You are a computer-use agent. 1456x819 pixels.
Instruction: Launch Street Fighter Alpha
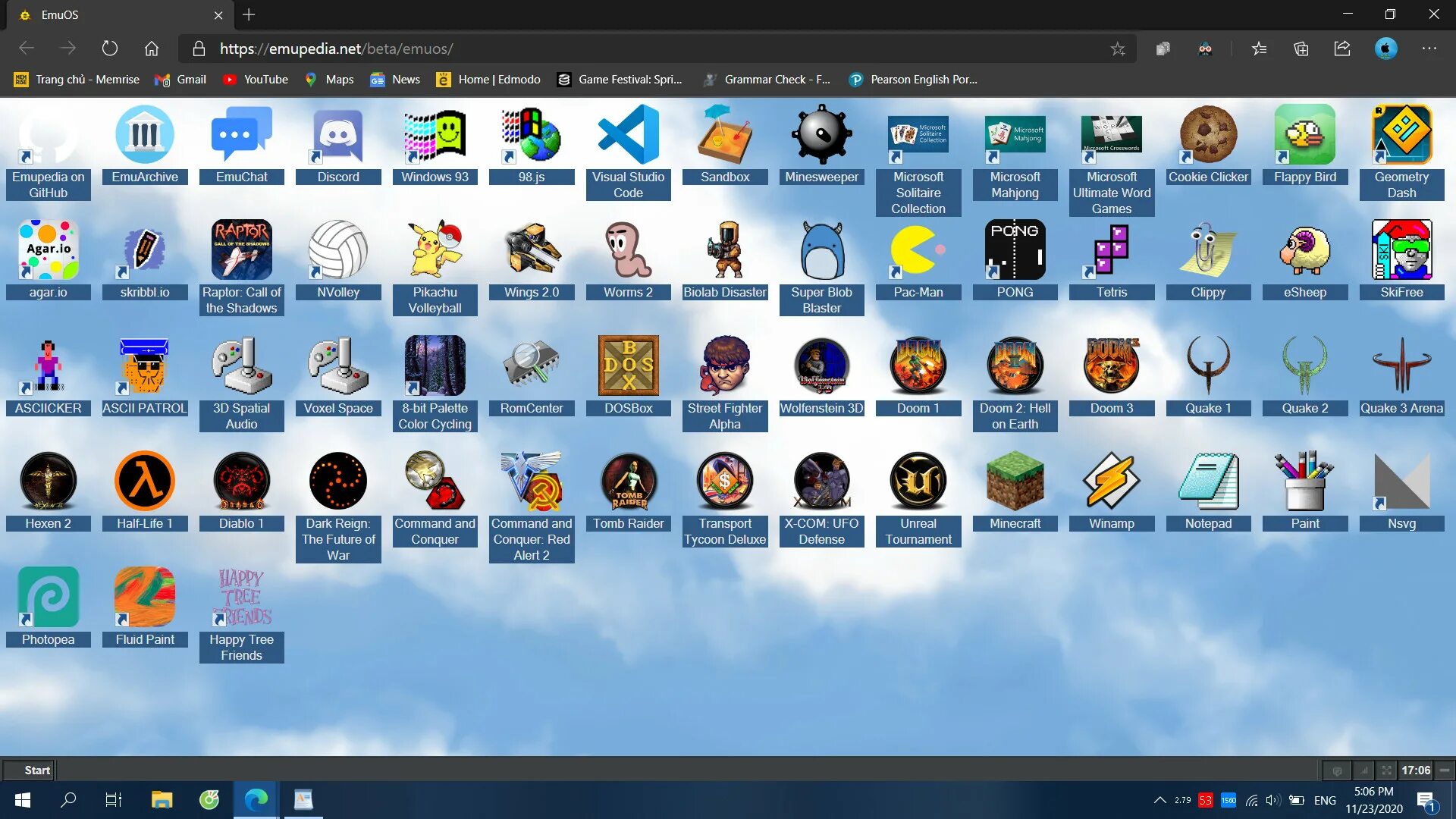tap(725, 383)
